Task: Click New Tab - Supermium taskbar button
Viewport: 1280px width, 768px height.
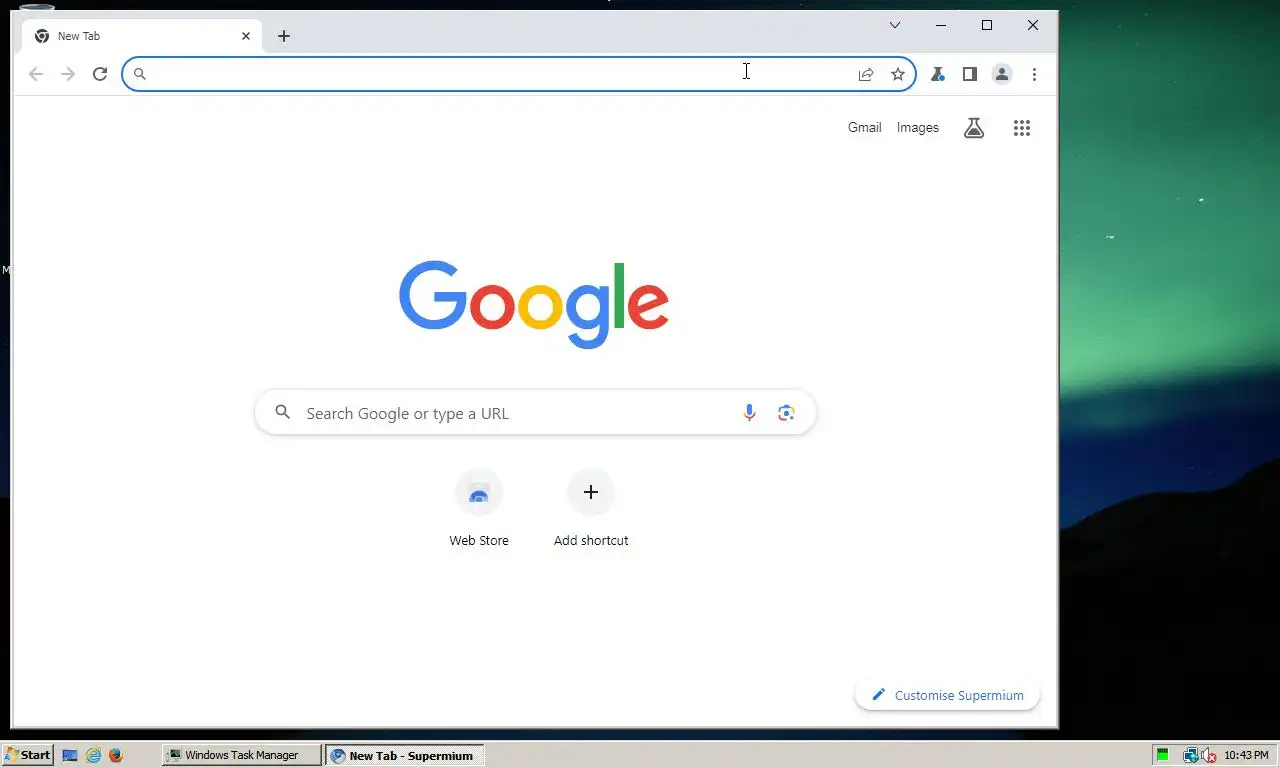Action: (x=405, y=755)
